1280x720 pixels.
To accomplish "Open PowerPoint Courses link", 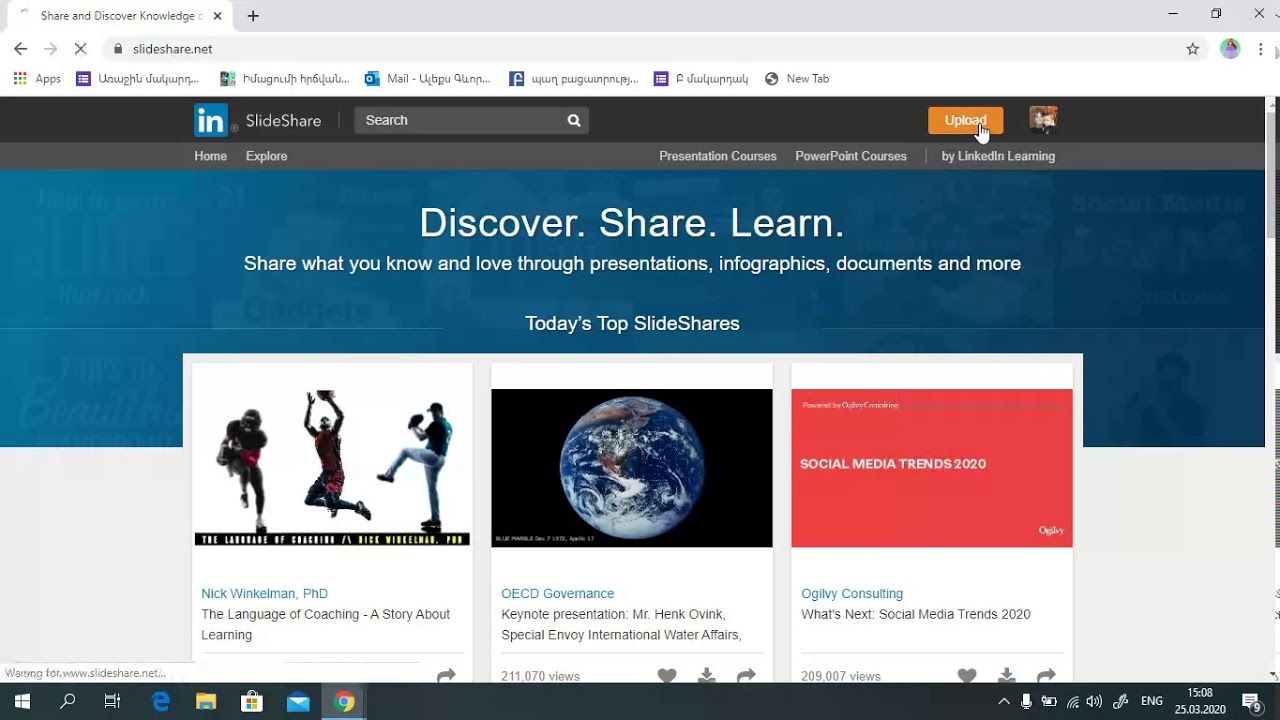I will 851,156.
